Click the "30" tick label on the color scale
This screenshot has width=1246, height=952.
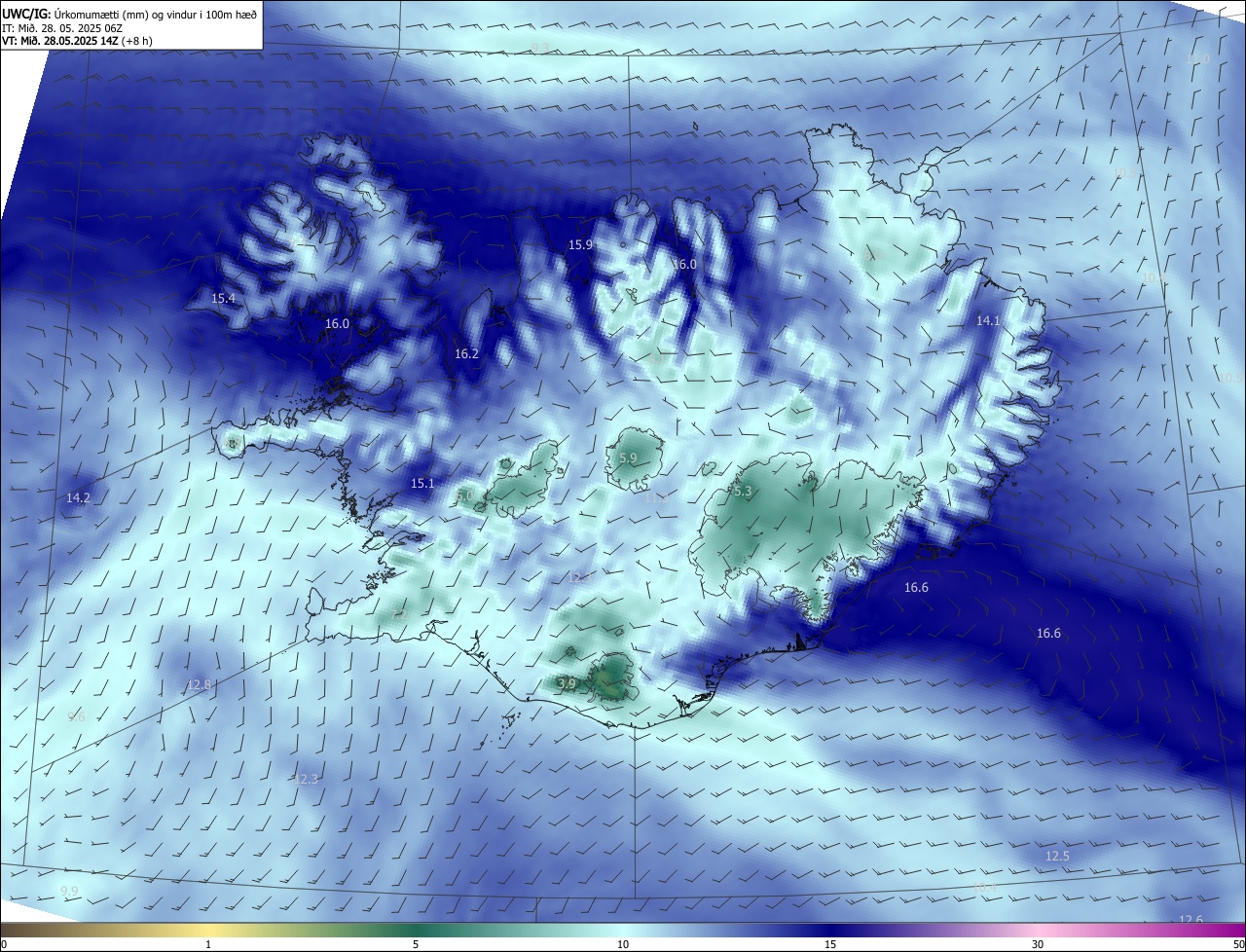coord(1038,944)
